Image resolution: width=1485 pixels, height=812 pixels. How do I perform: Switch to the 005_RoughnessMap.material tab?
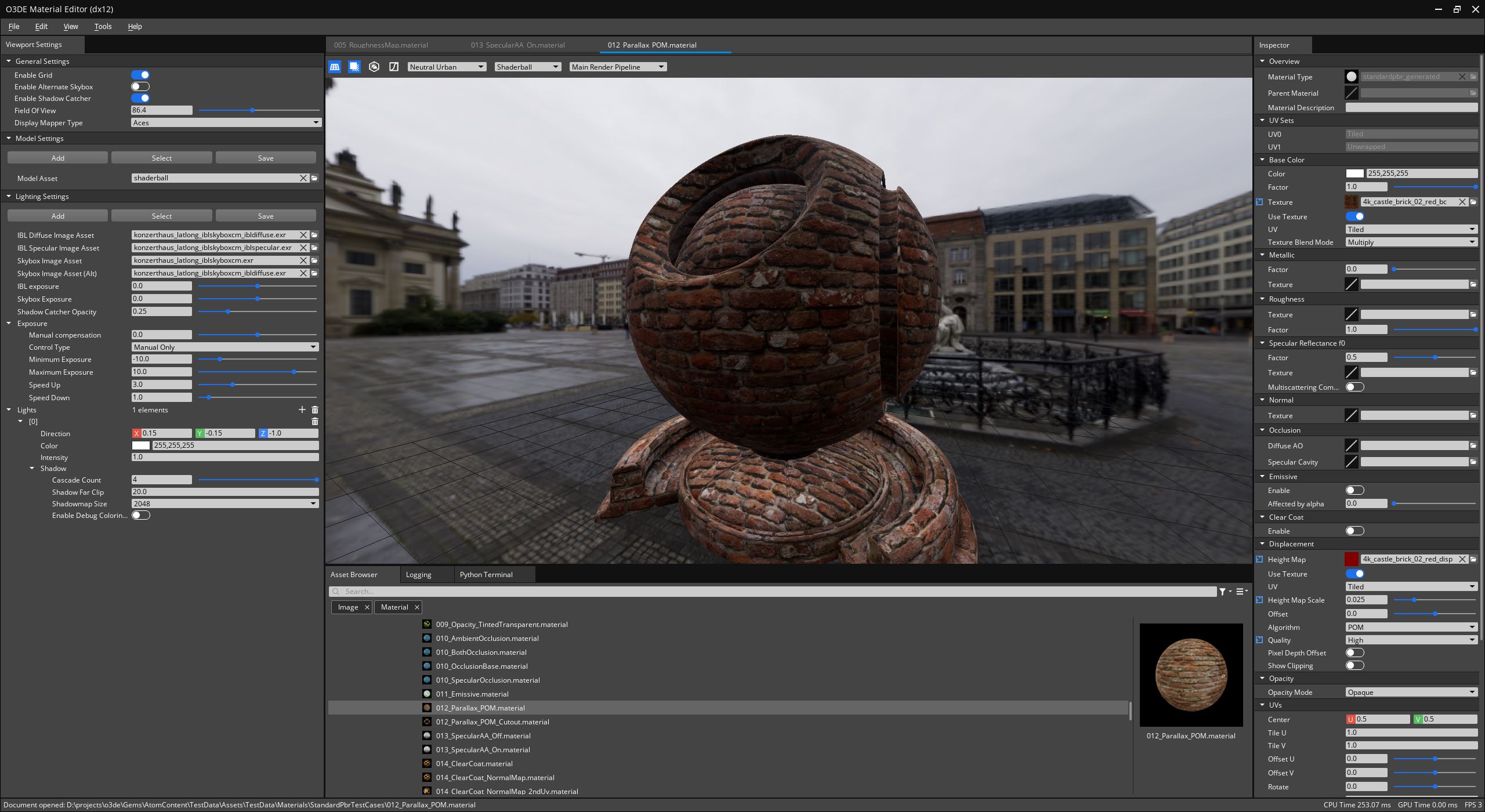pos(381,45)
